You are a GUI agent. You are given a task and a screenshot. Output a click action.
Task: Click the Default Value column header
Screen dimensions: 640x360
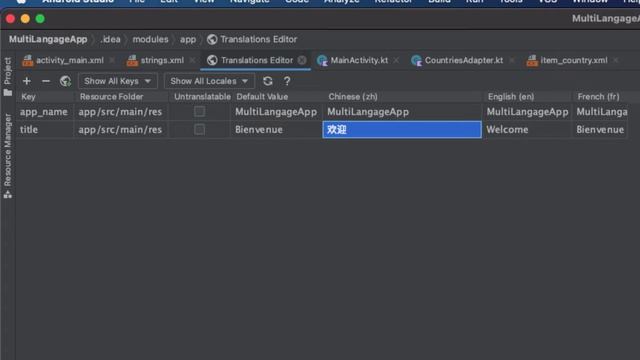point(278,97)
